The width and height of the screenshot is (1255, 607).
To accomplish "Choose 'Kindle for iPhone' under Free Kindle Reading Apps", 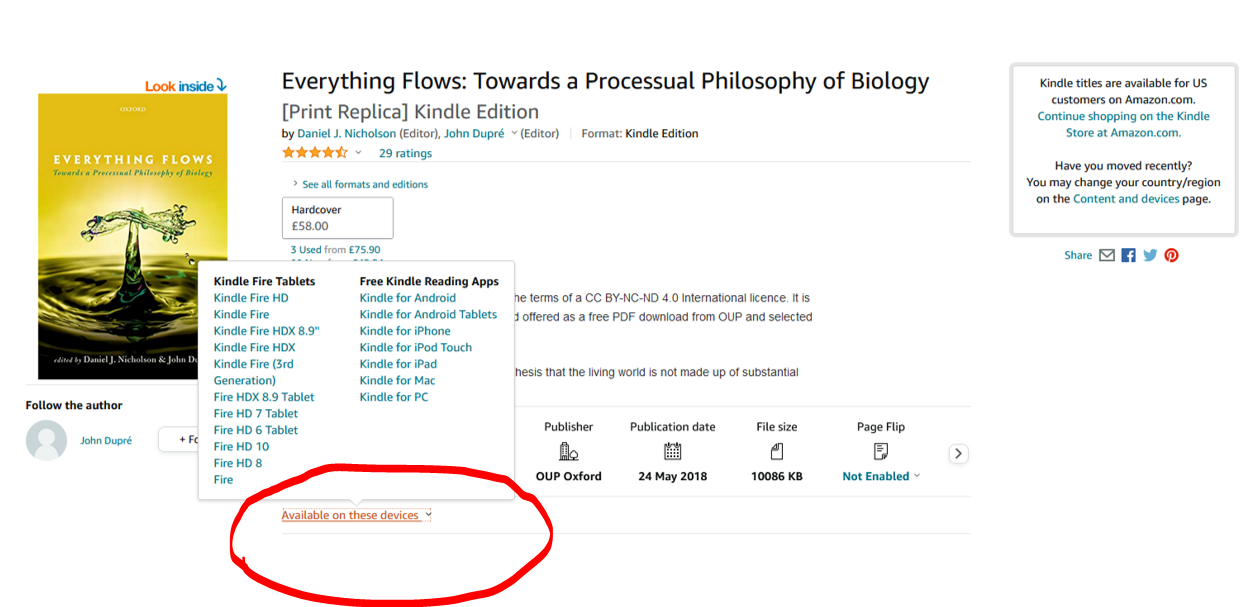I will coord(405,330).
